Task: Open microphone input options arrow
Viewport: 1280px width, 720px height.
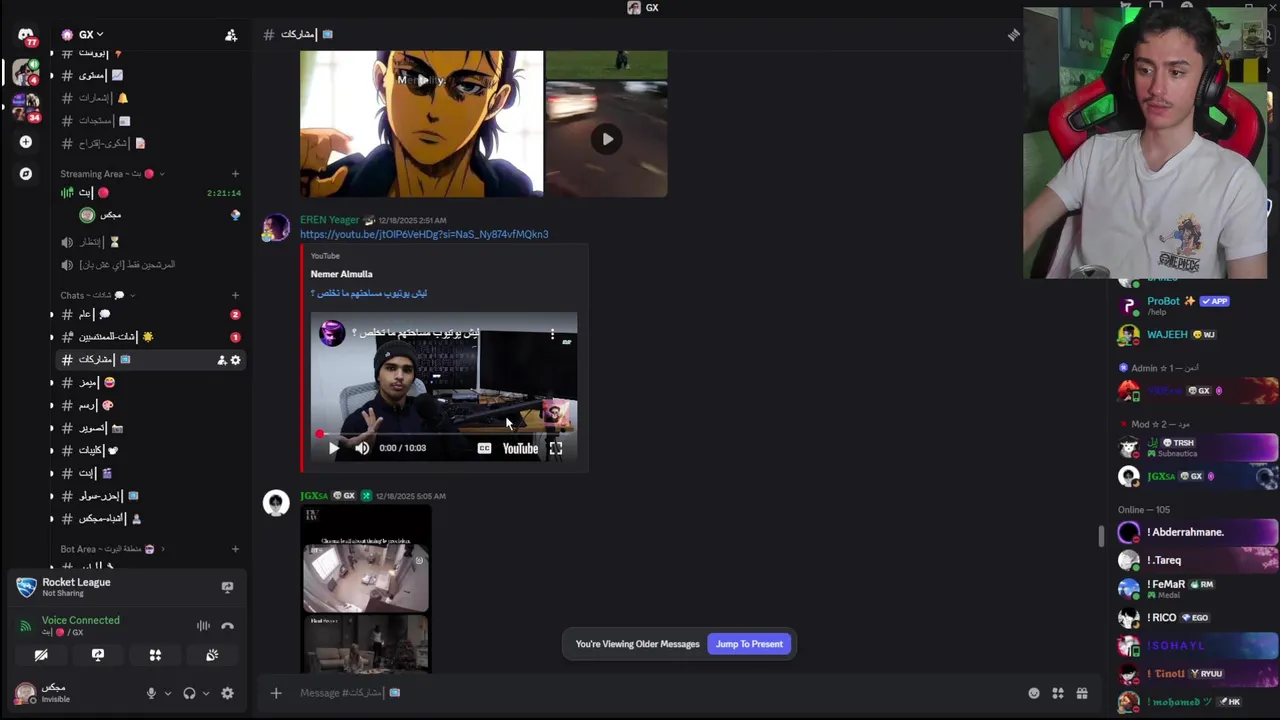Action: tap(167, 693)
